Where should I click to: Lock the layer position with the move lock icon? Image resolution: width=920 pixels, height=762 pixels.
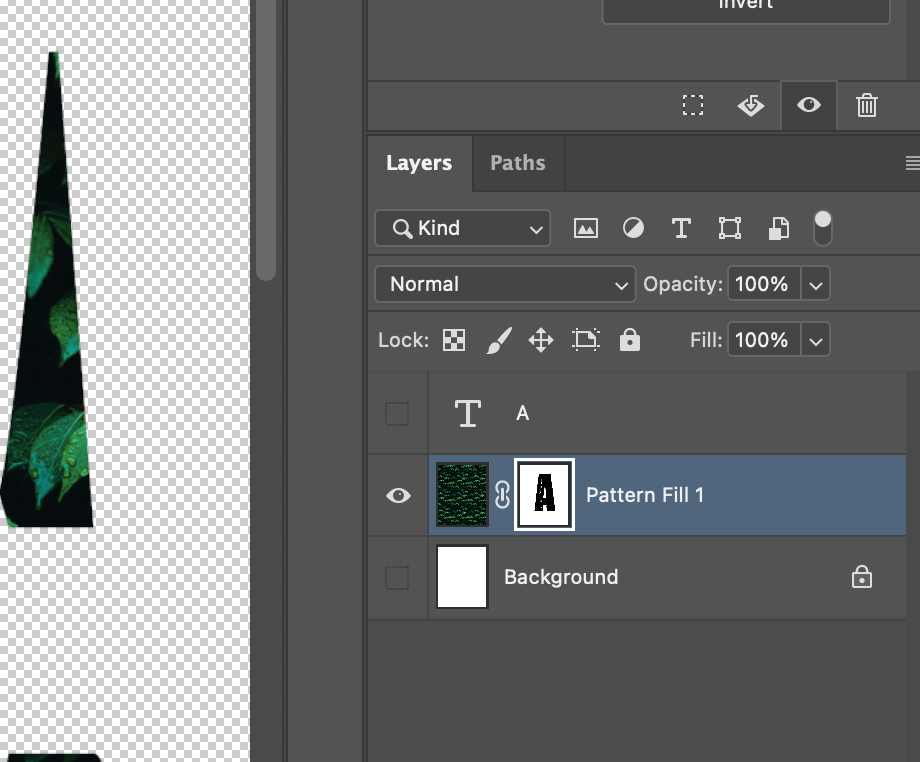[540, 340]
